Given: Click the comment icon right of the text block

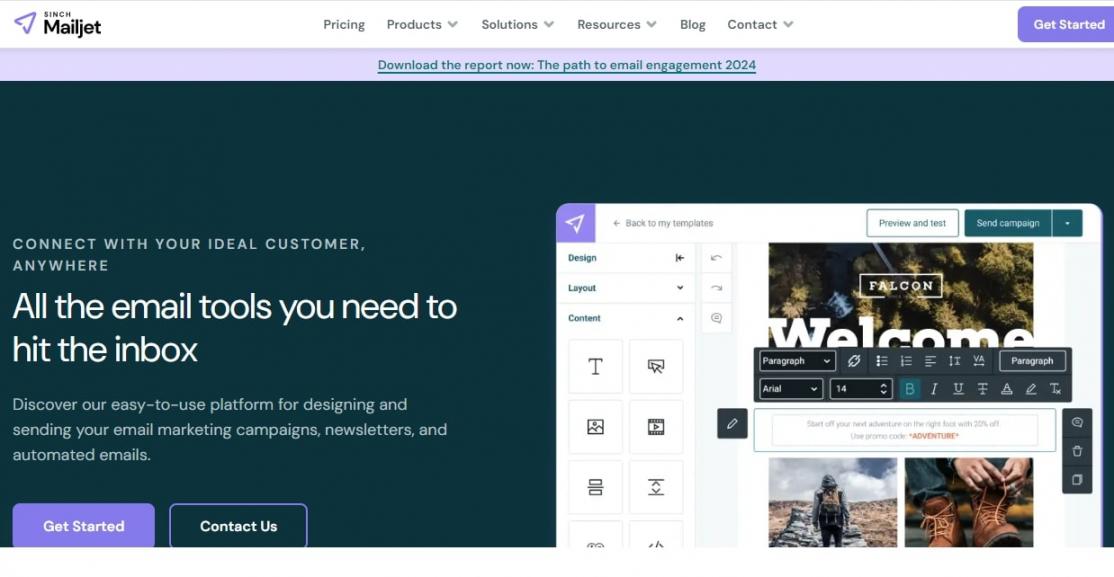Looking at the screenshot, I should click(1077, 423).
